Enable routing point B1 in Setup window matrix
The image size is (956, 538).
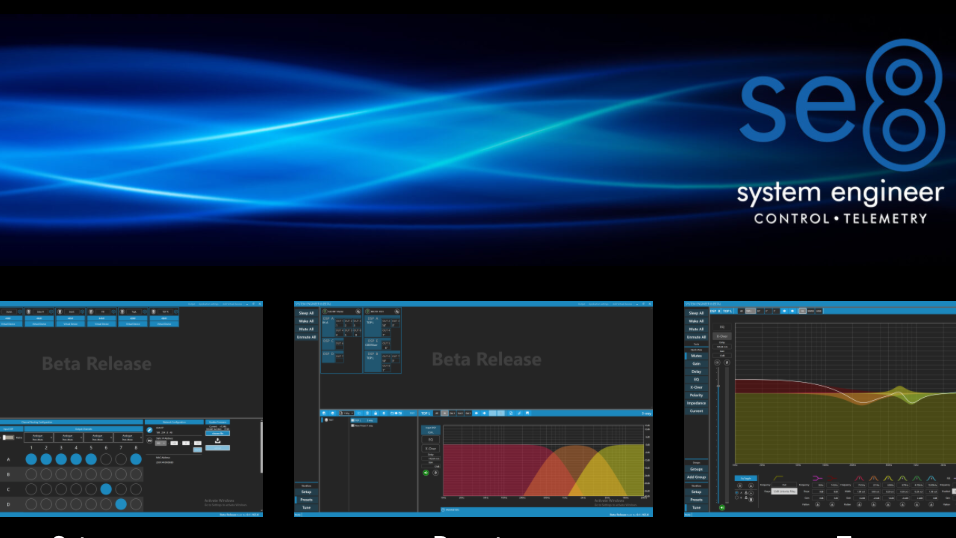(x=31, y=475)
